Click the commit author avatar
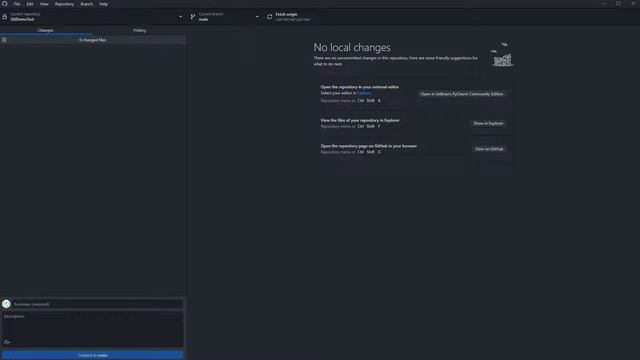Image resolution: width=640 pixels, height=360 pixels. 6,304
